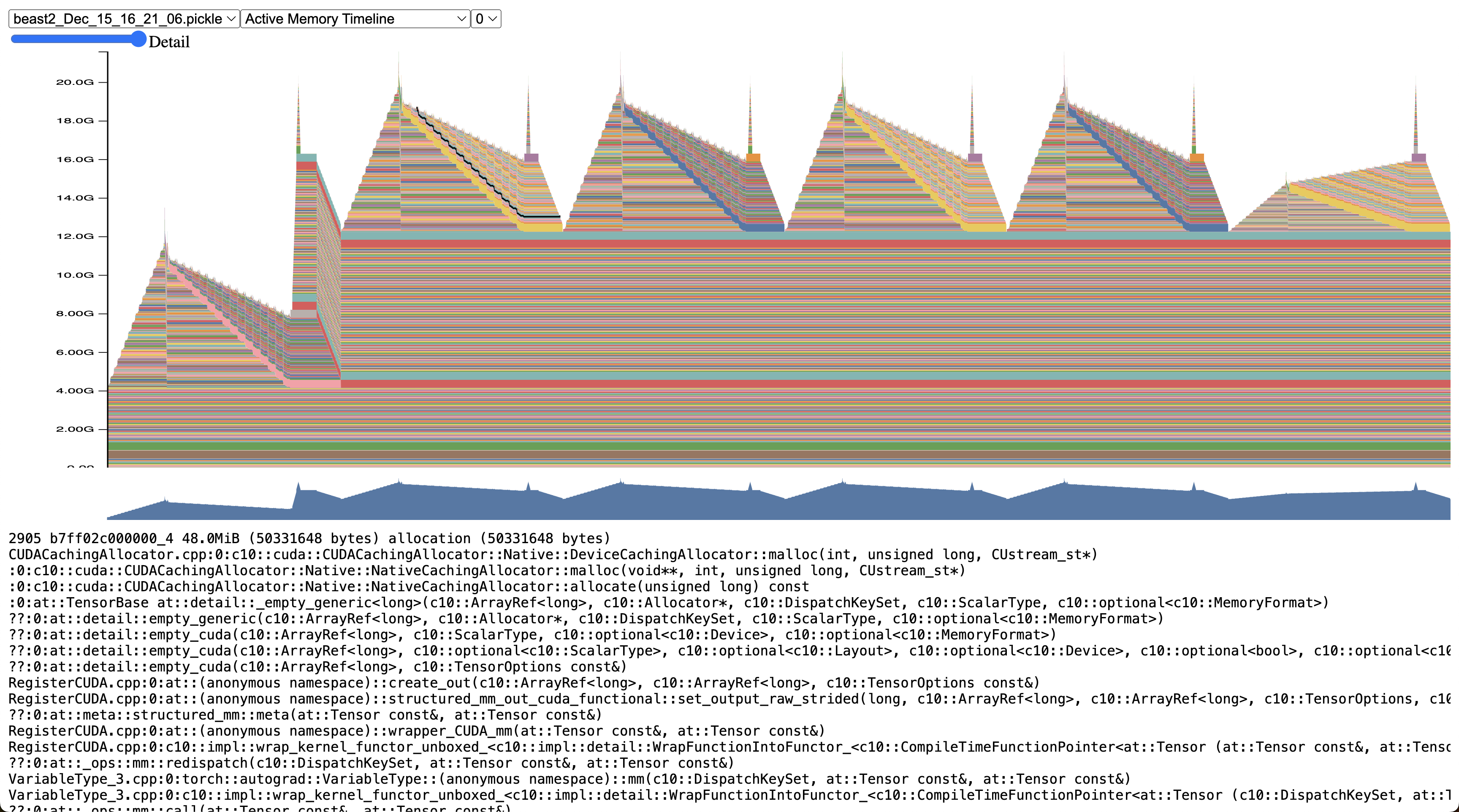Click the DeviceCachingAllocator::malloc stack line
The width and height of the screenshot is (1459, 812).
point(553,555)
